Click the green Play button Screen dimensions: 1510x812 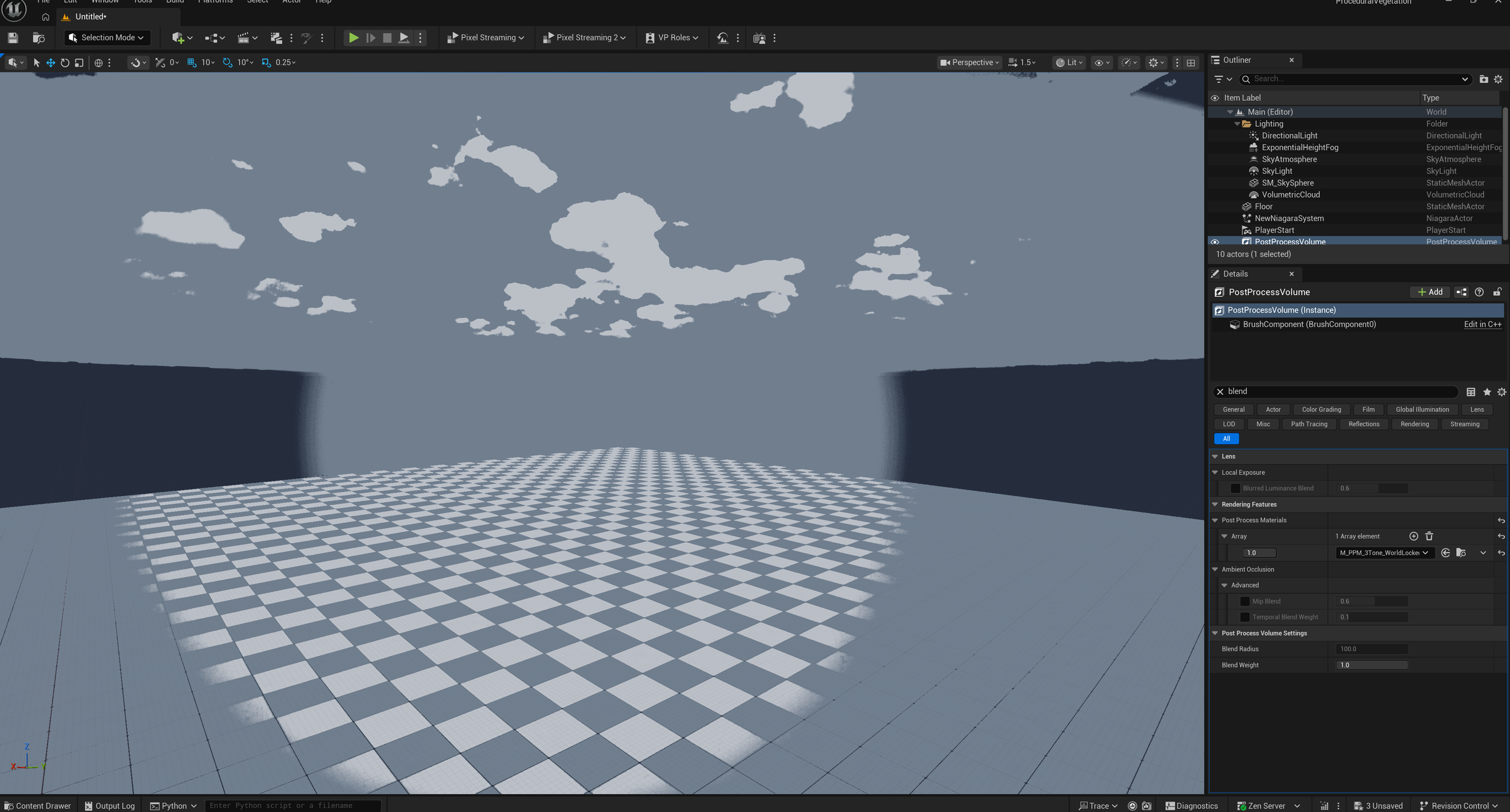point(353,37)
